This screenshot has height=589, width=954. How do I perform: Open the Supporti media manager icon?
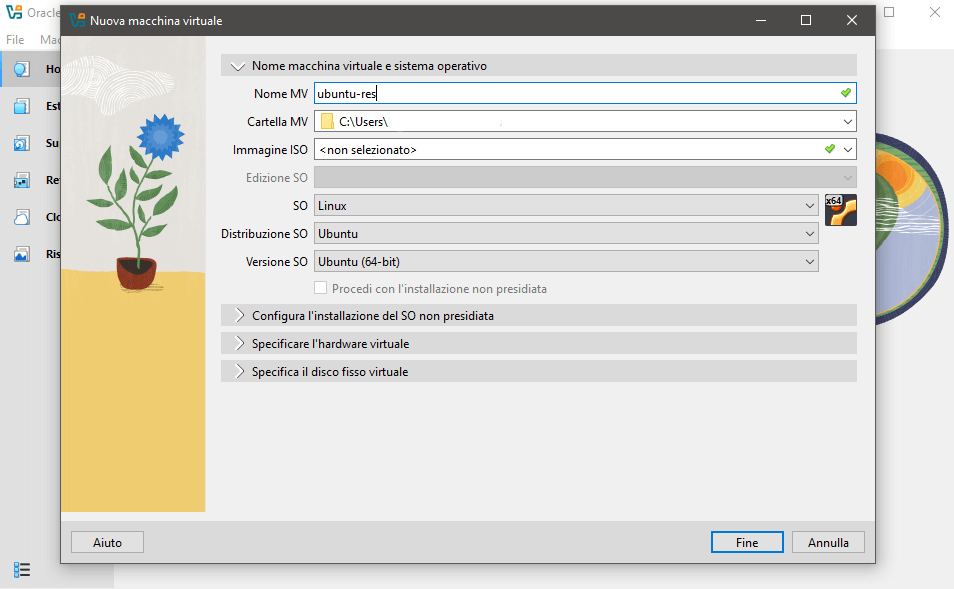click(x=20, y=142)
